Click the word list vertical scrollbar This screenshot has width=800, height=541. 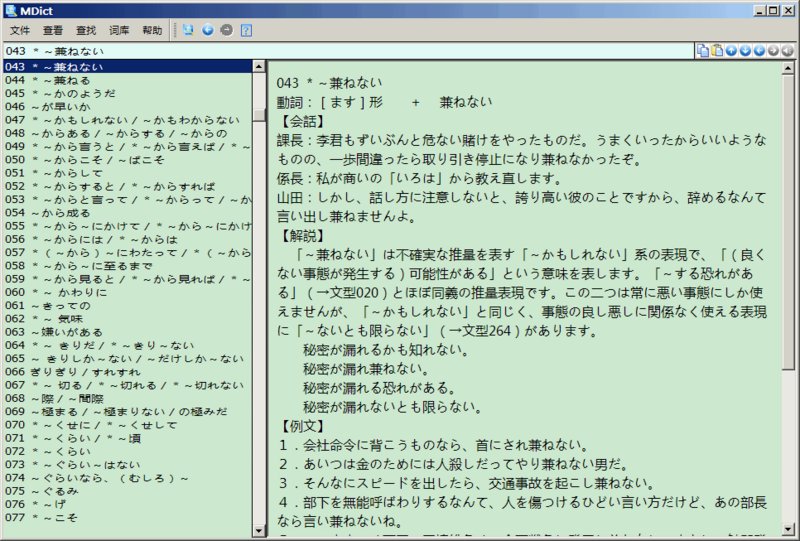point(259,300)
